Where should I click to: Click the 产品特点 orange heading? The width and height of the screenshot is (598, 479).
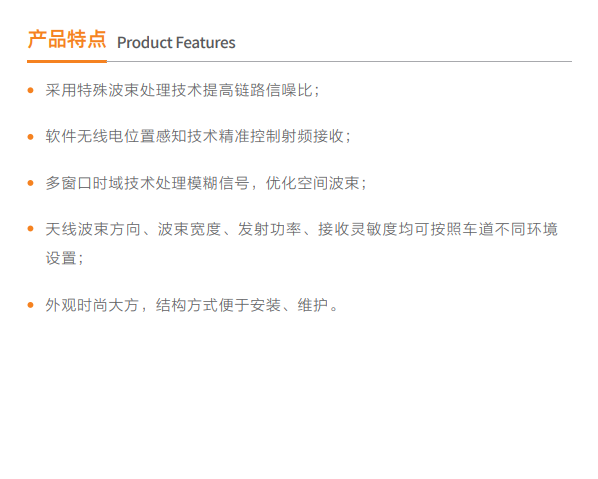coord(67,39)
